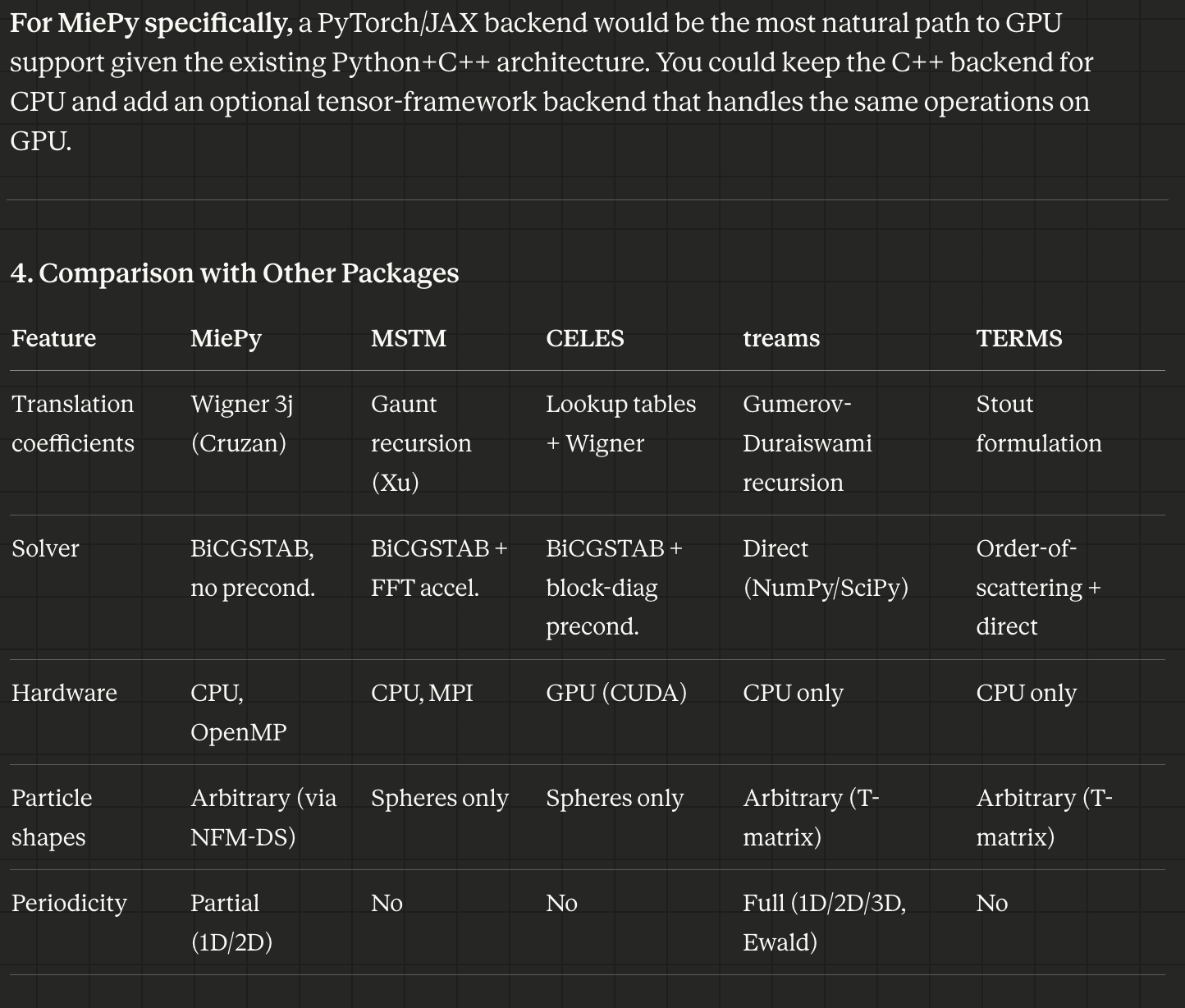The height and width of the screenshot is (1008, 1185).
Task: Click the "Direct (NumPy/SciPy)" solver cell
Action: pyautogui.click(x=826, y=568)
